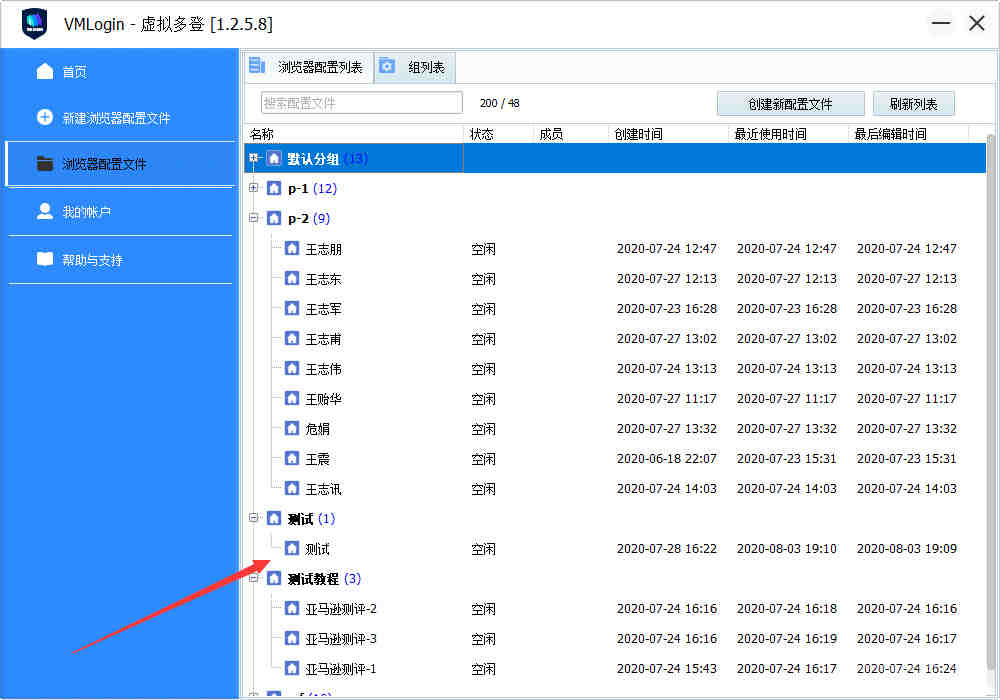Click the profile icon next to 王志讯

(291, 488)
